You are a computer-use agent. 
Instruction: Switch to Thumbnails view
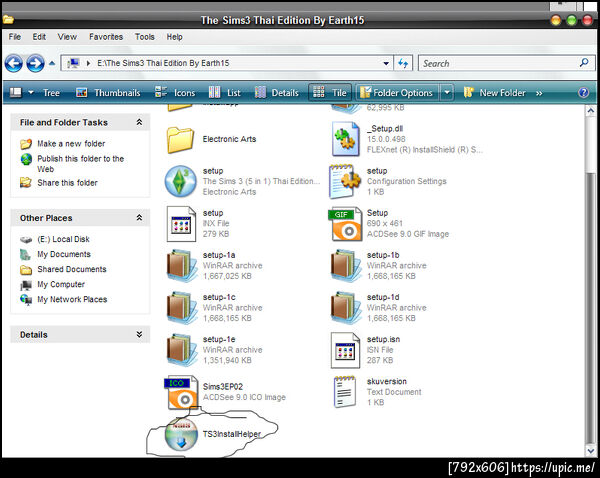[108, 93]
